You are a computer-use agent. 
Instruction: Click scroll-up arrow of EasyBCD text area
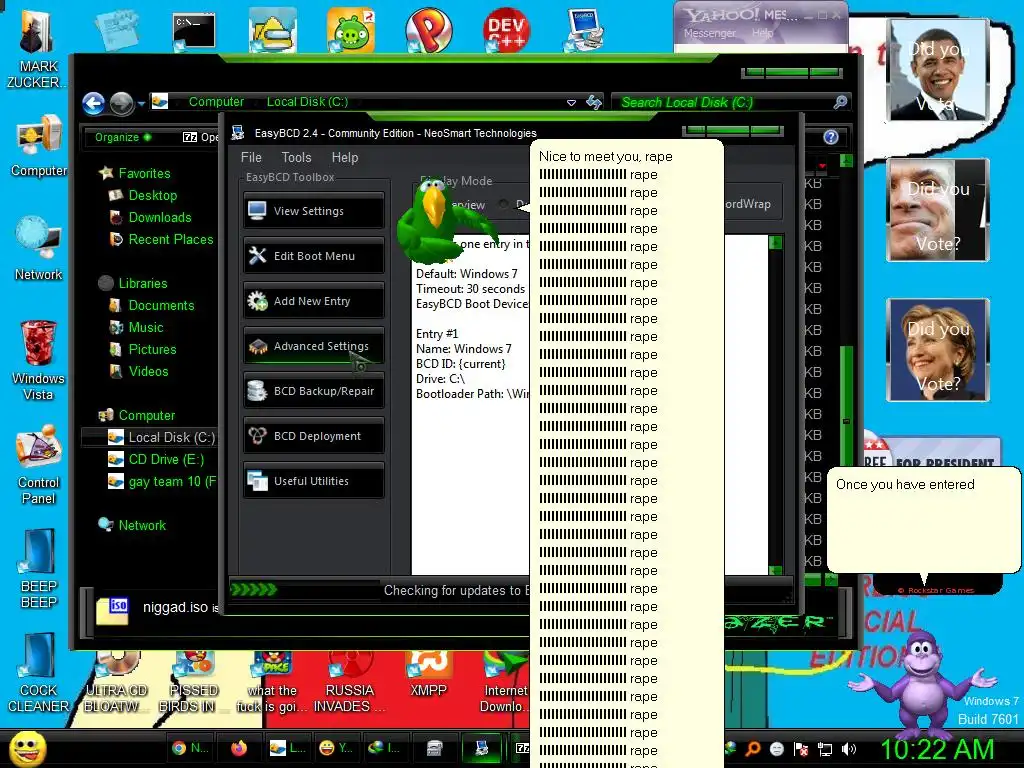click(776, 243)
